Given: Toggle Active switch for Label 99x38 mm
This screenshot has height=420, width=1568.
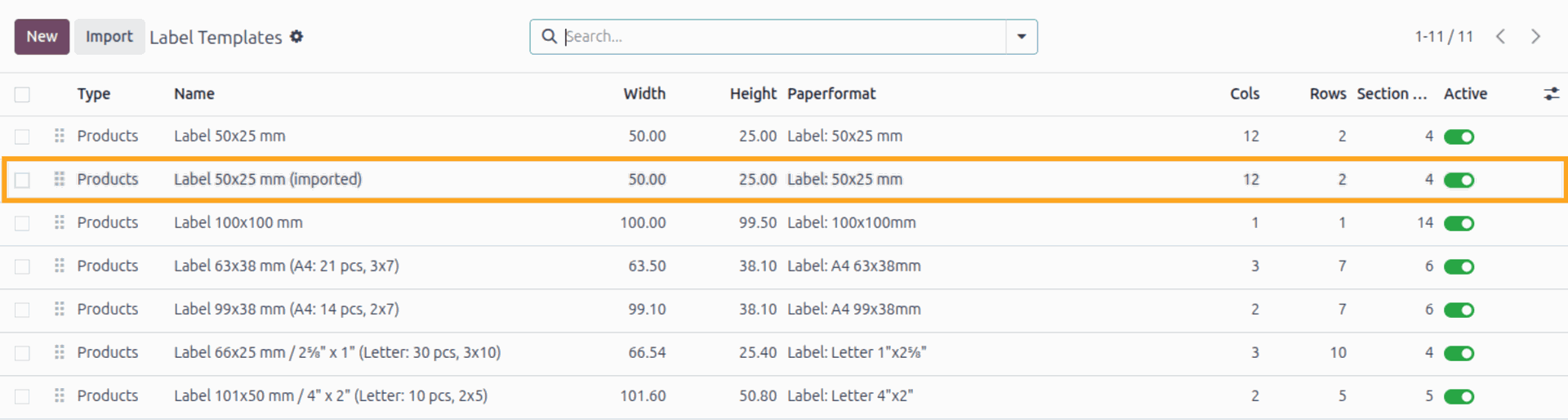Looking at the screenshot, I should 1459,310.
